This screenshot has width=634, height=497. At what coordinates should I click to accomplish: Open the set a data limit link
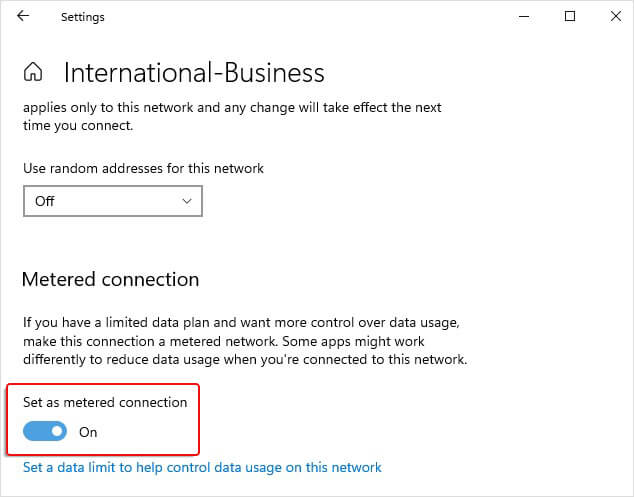202,467
